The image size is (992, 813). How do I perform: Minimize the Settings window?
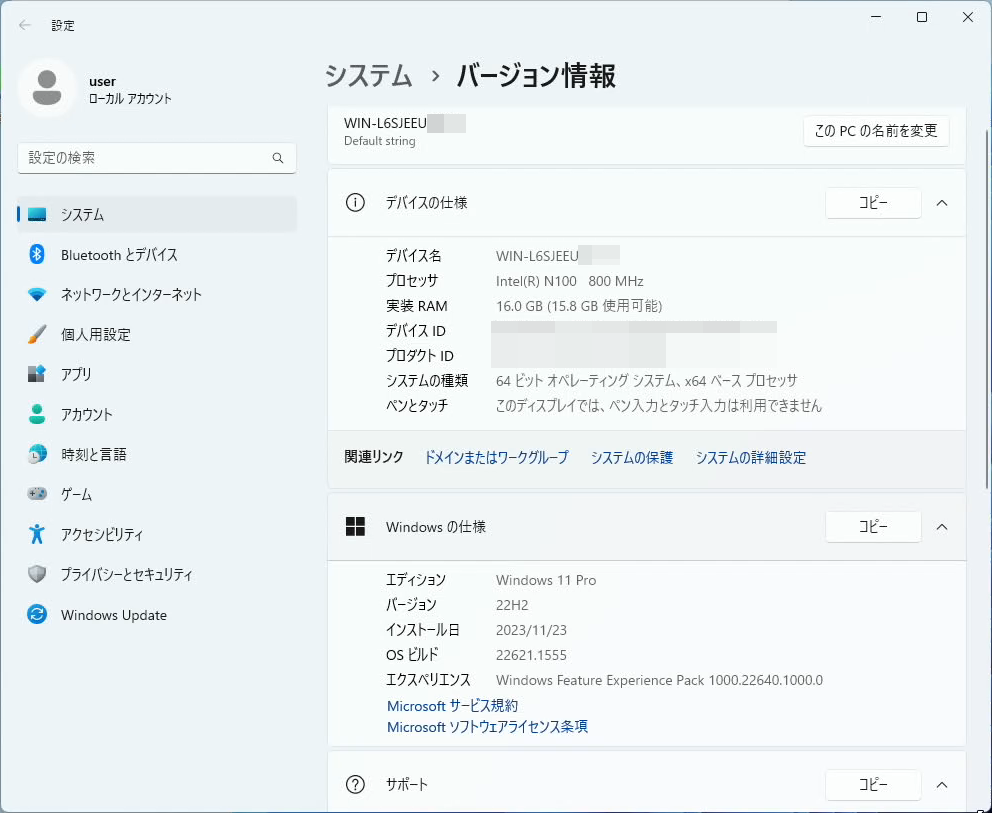click(x=876, y=17)
